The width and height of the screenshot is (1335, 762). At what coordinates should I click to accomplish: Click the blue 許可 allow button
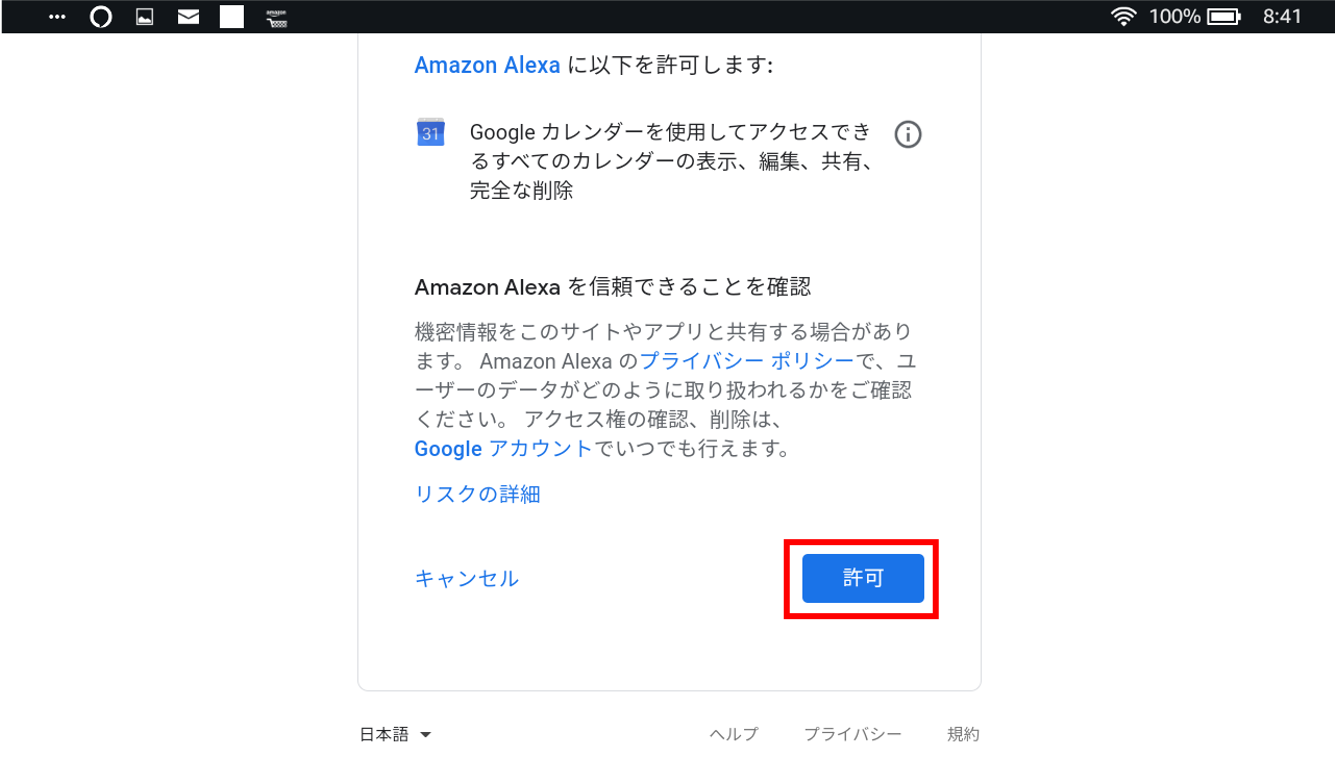(x=862, y=578)
